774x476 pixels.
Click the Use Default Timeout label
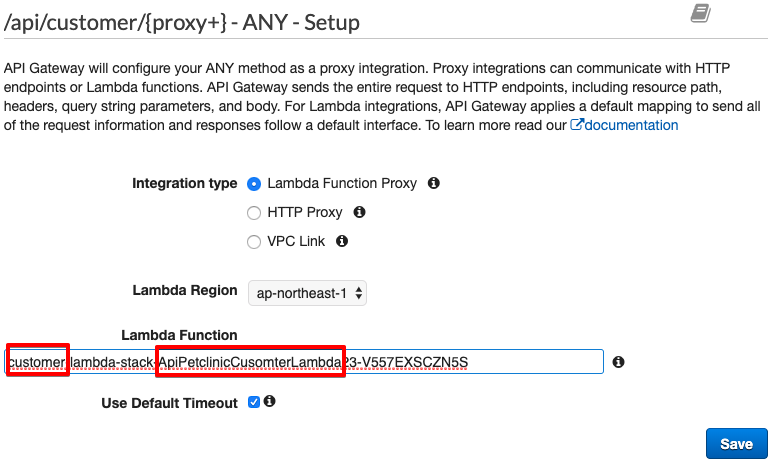[x=169, y=403]
